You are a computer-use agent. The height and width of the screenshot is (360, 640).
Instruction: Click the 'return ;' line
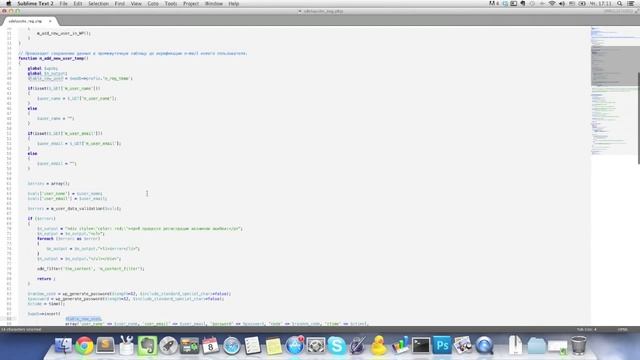[46, 279]
